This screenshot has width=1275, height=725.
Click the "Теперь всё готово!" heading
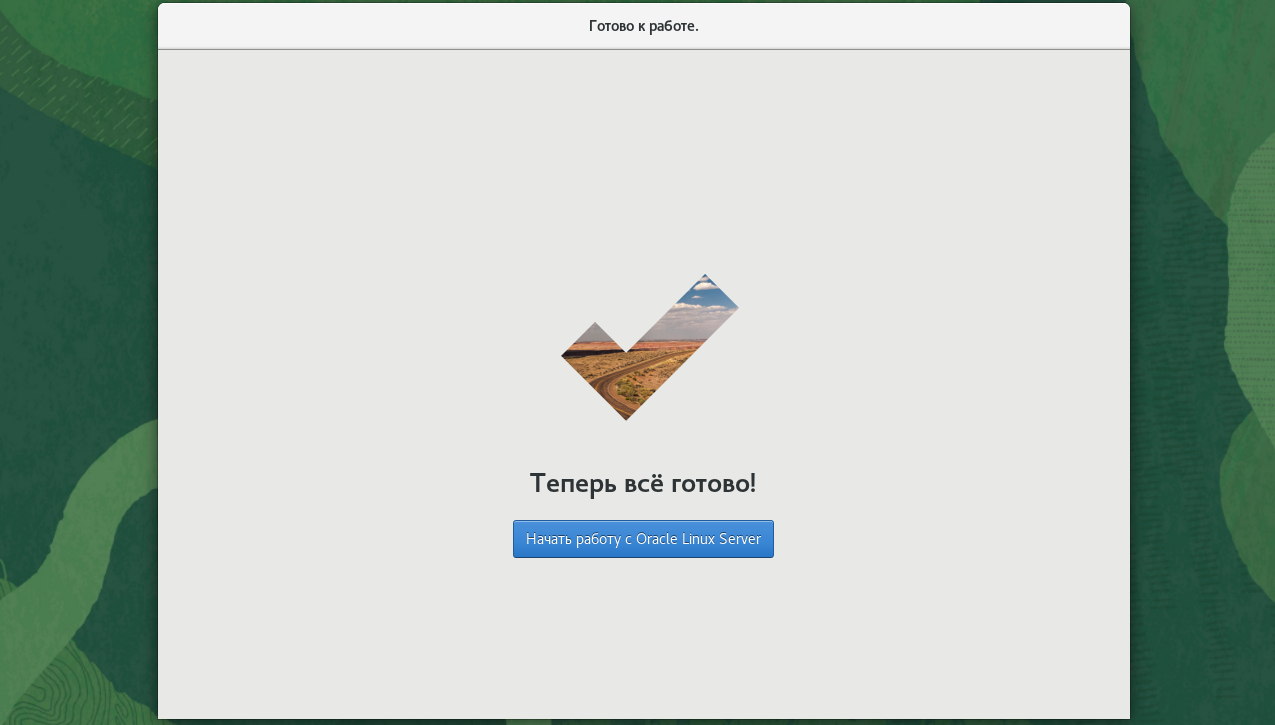tap(643, 483)
